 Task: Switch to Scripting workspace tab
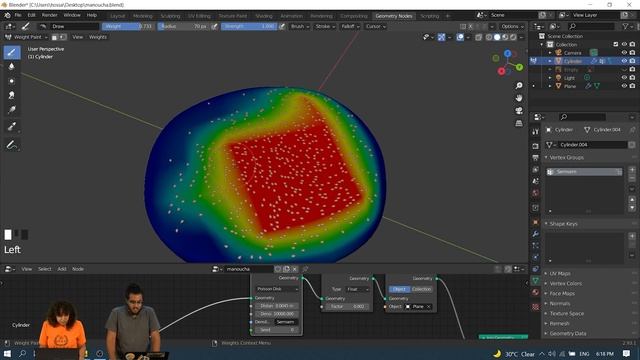click(429, 16)
